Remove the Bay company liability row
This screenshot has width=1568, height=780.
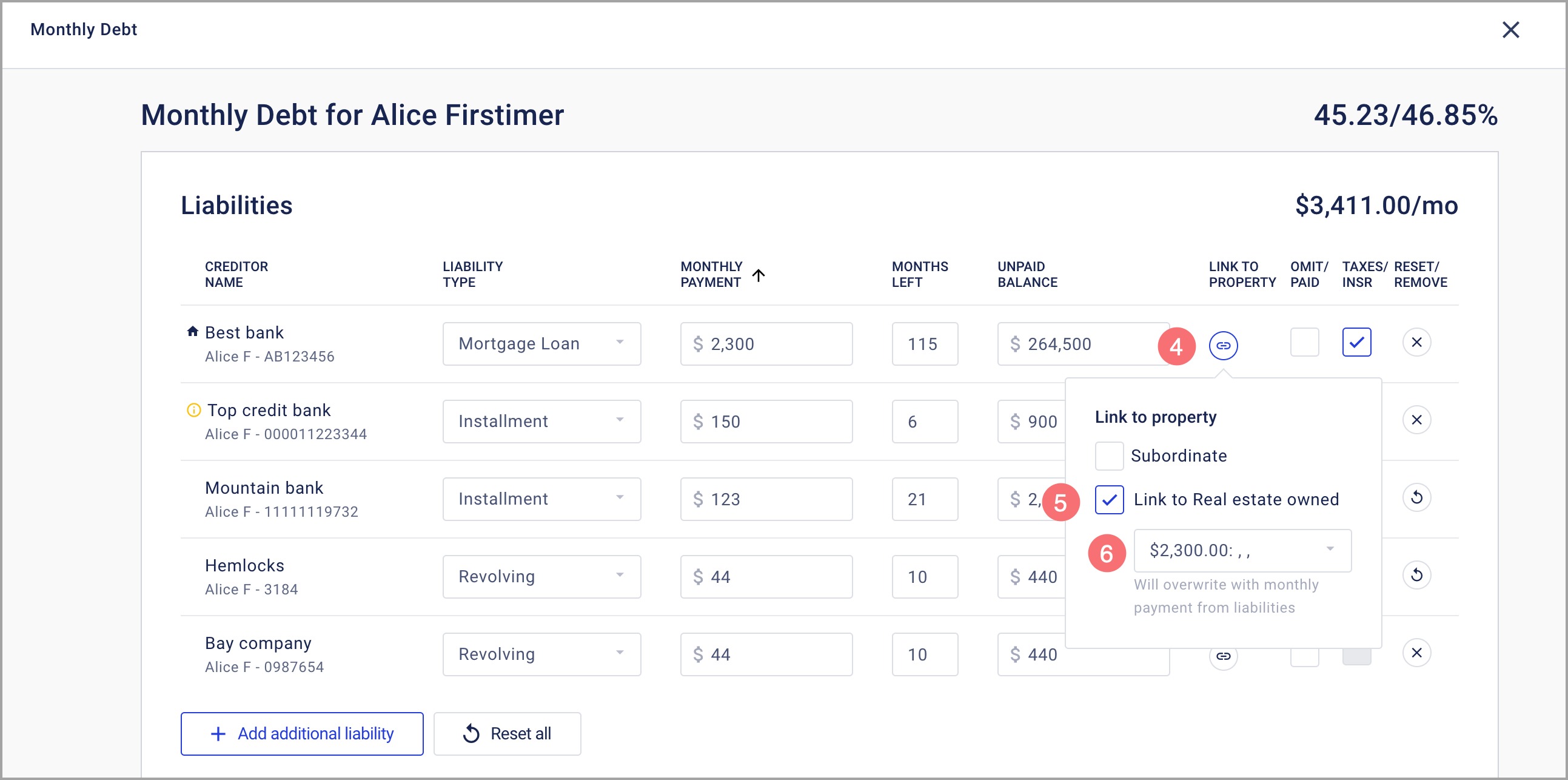point(1416,653)
